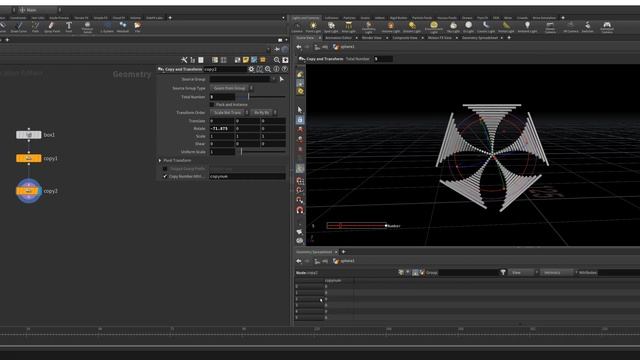Select the box1 node in network
Image resolution: width=640 pixels, height=360 pixels.
point(29,135)
